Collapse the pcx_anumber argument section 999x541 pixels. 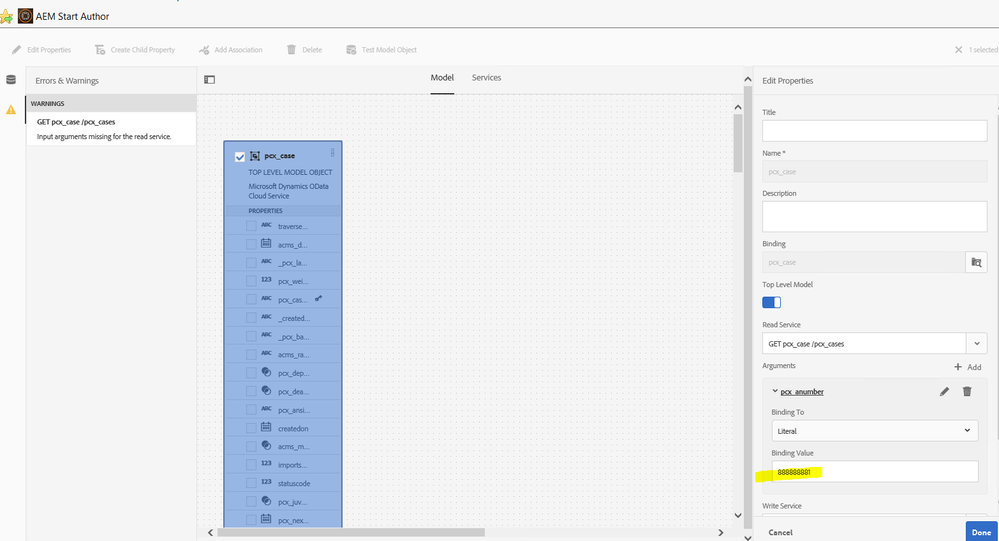pyautogui.click(x=775, y=391)
